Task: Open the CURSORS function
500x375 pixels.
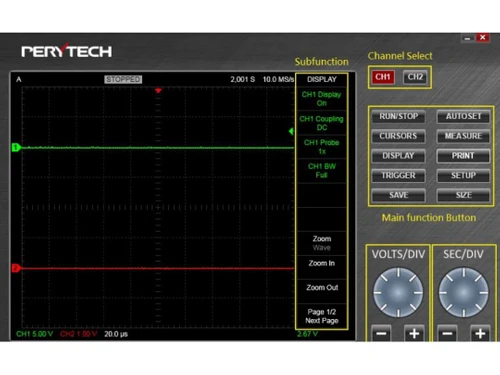Action: (399, 136)
